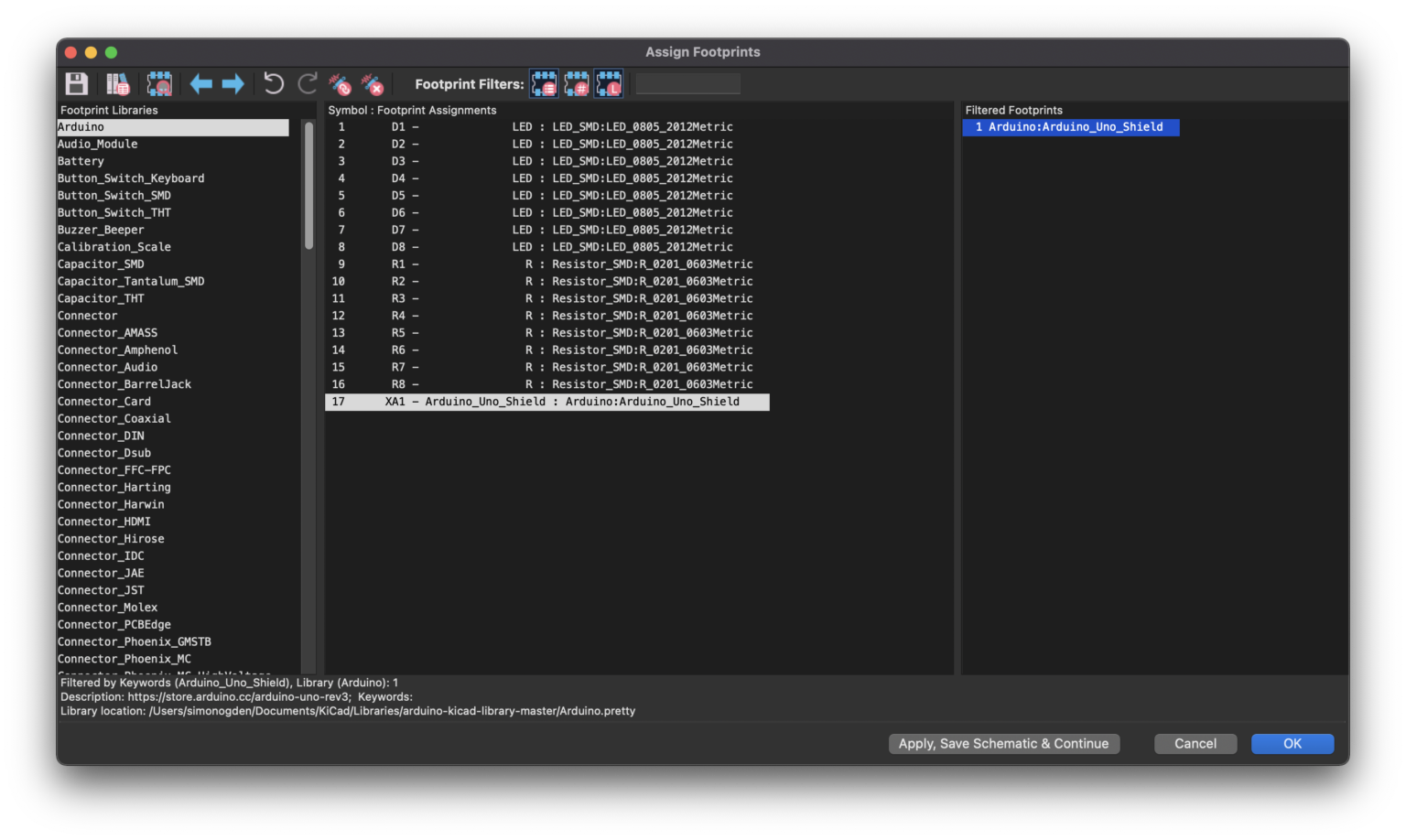Run automatic footprint association icon

[341, 84]
